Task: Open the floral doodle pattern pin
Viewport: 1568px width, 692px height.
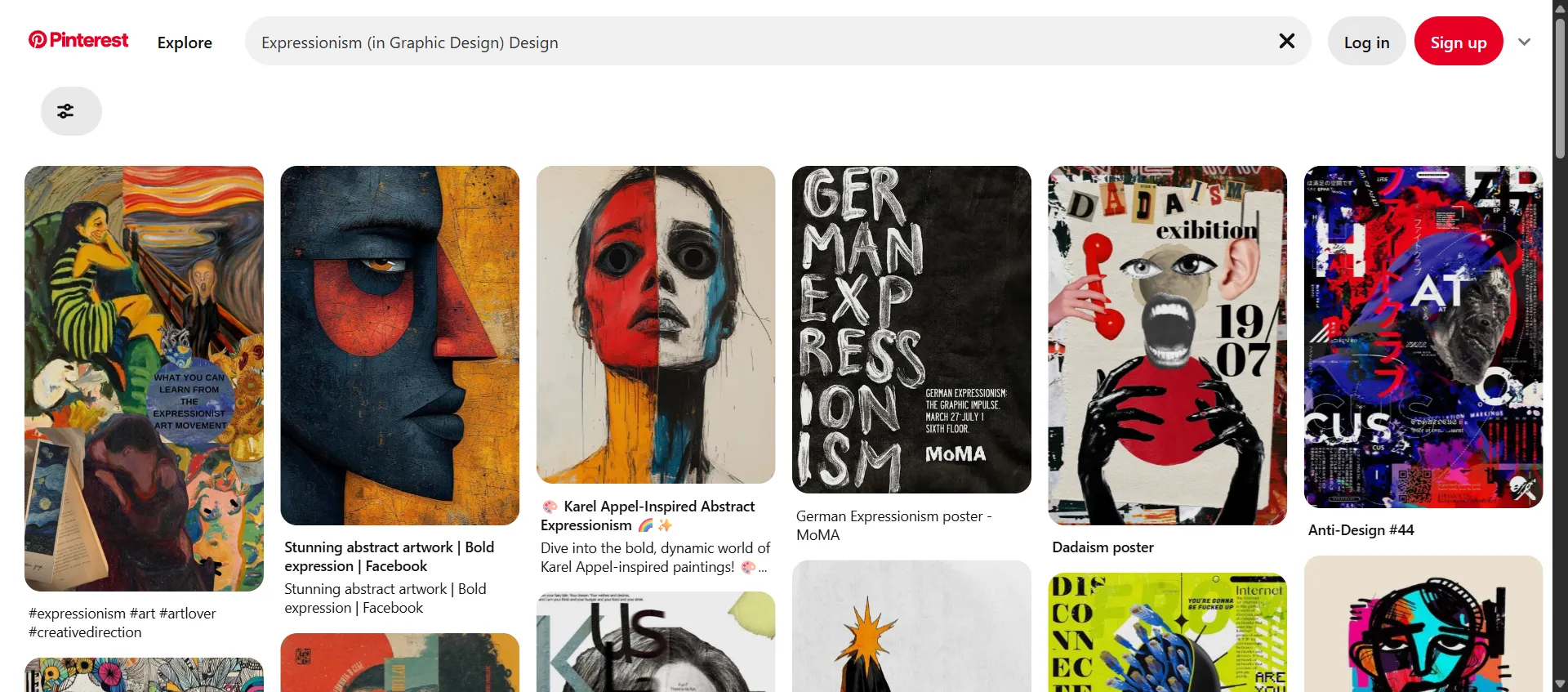Action: click(144, 675)
